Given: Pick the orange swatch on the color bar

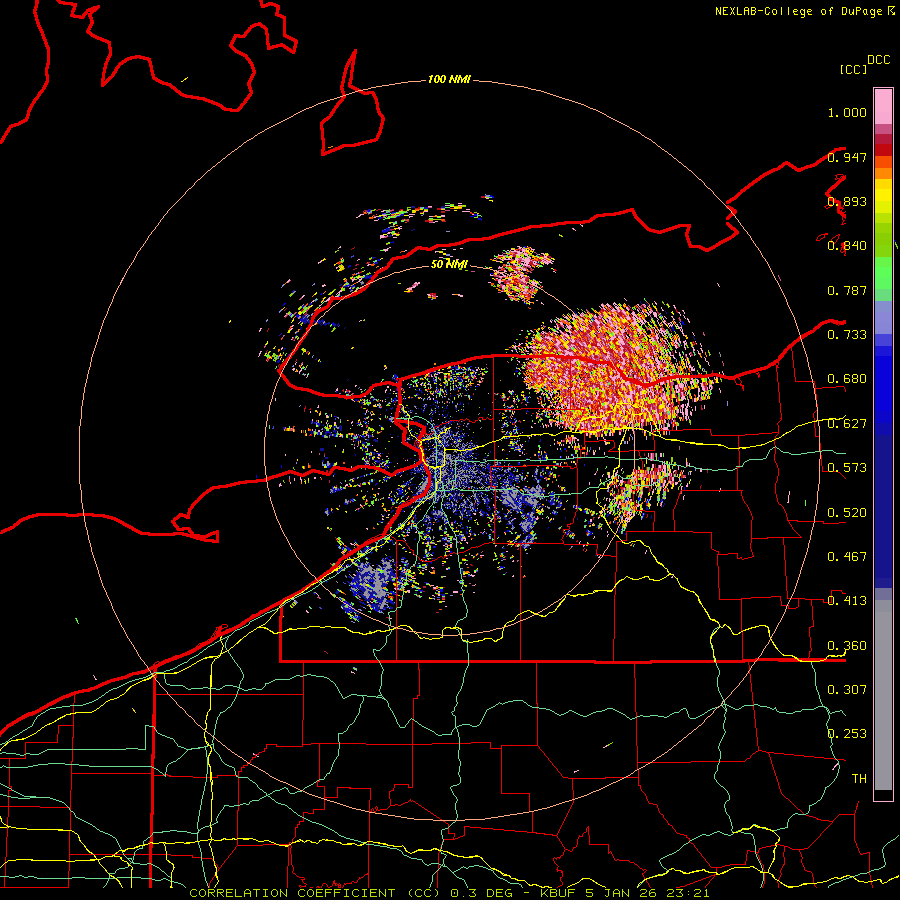Looking at the screenshot, I should tap(883, 173).
